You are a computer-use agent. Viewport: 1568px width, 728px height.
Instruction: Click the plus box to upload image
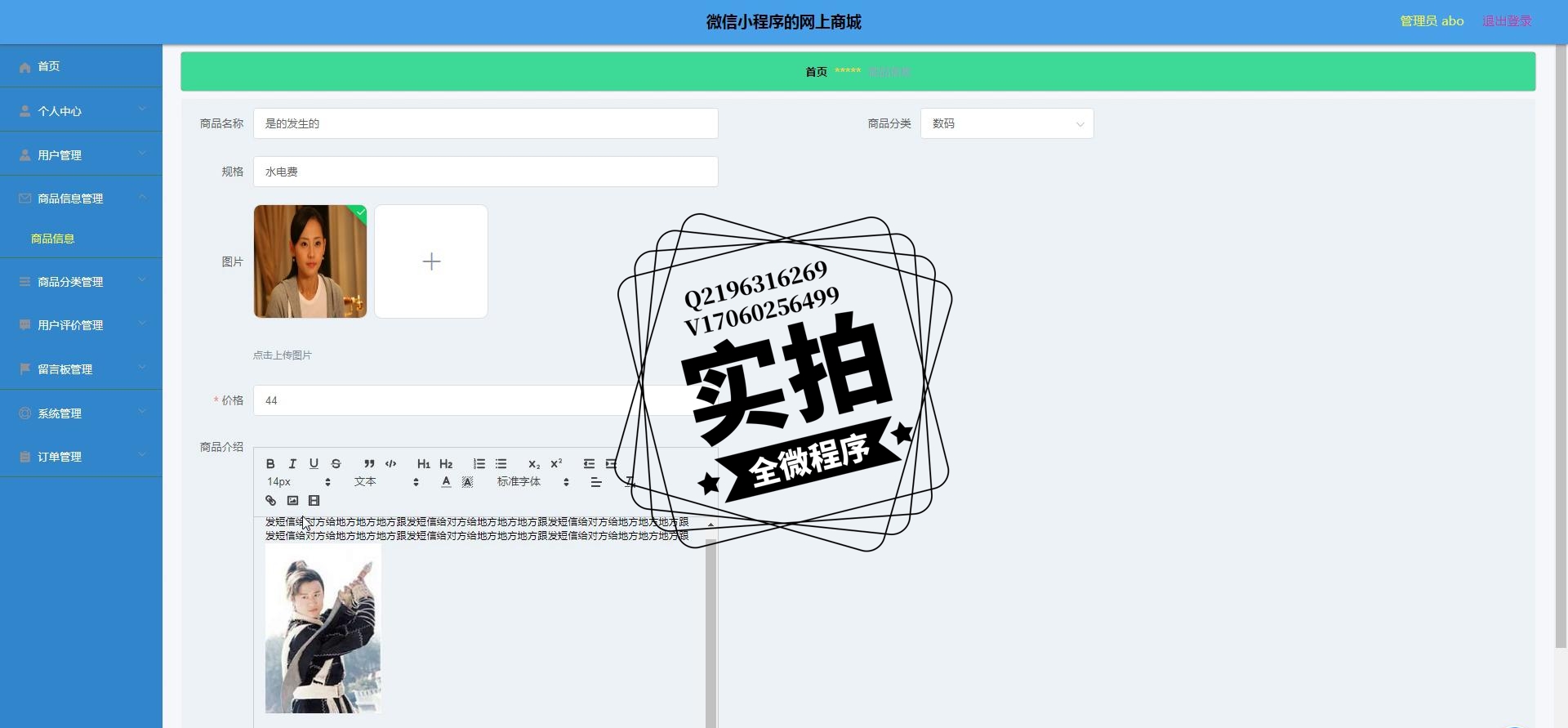click(x=431, y=261)
